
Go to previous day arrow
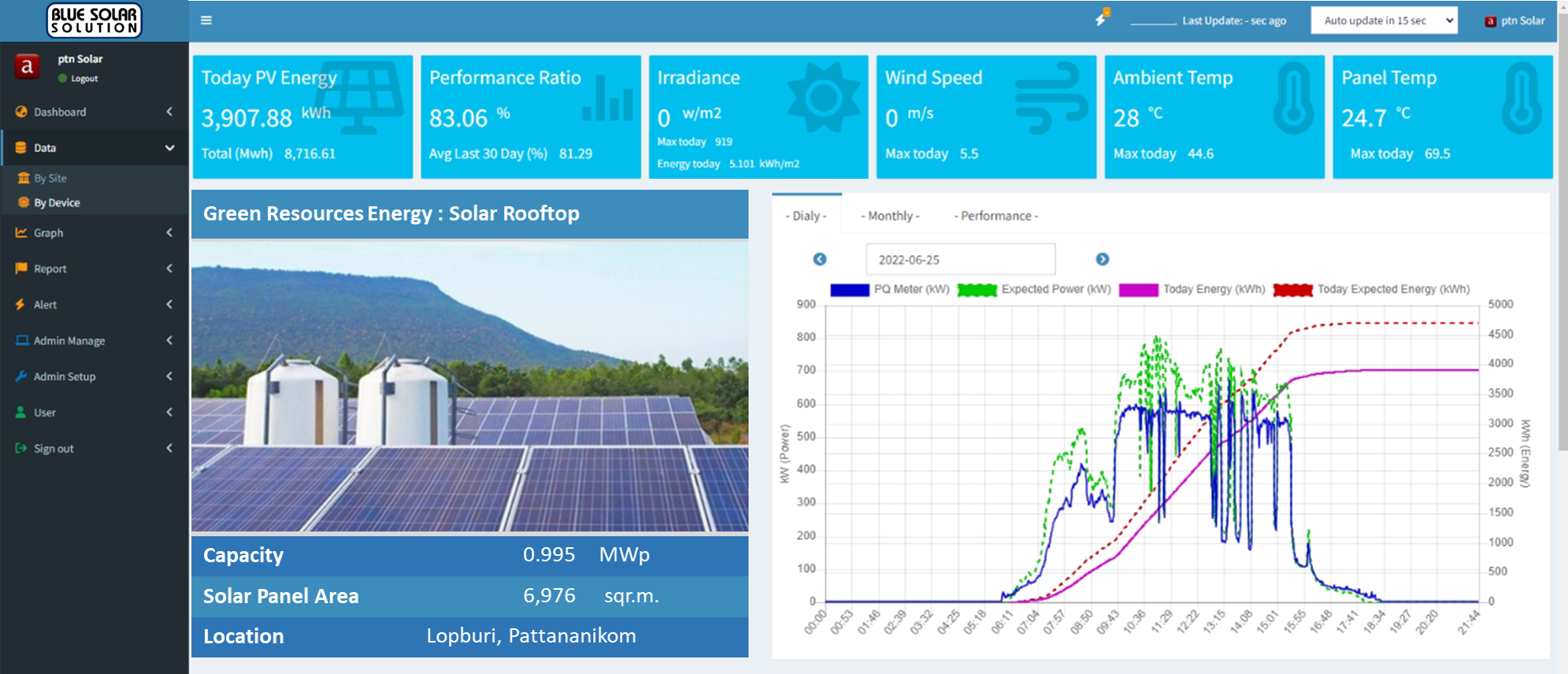820,259
